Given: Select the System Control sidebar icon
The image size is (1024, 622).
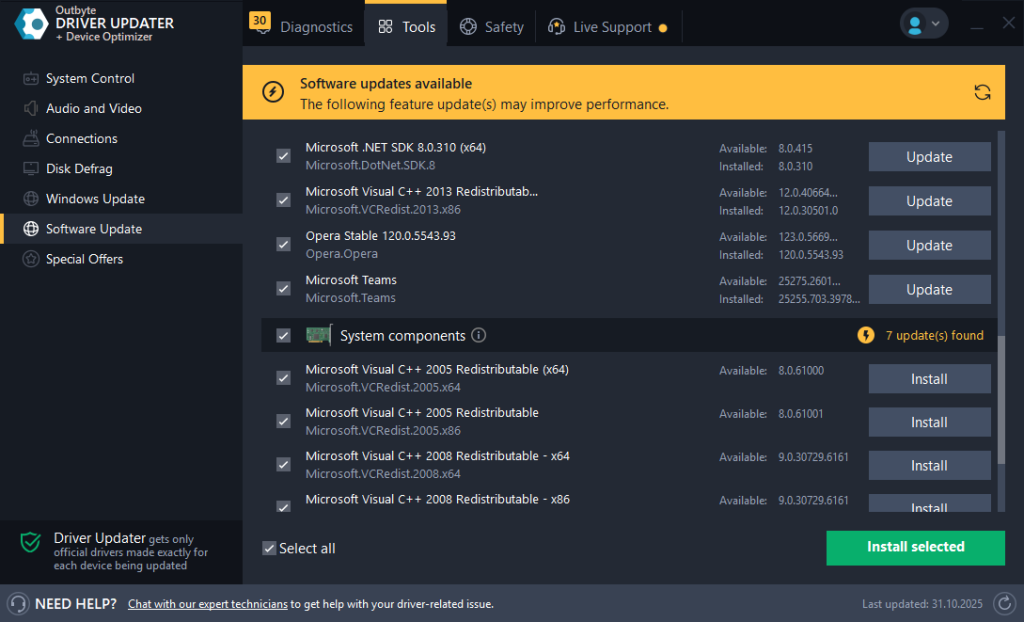Looking at the screenshot, I should (x=29, y=78).
